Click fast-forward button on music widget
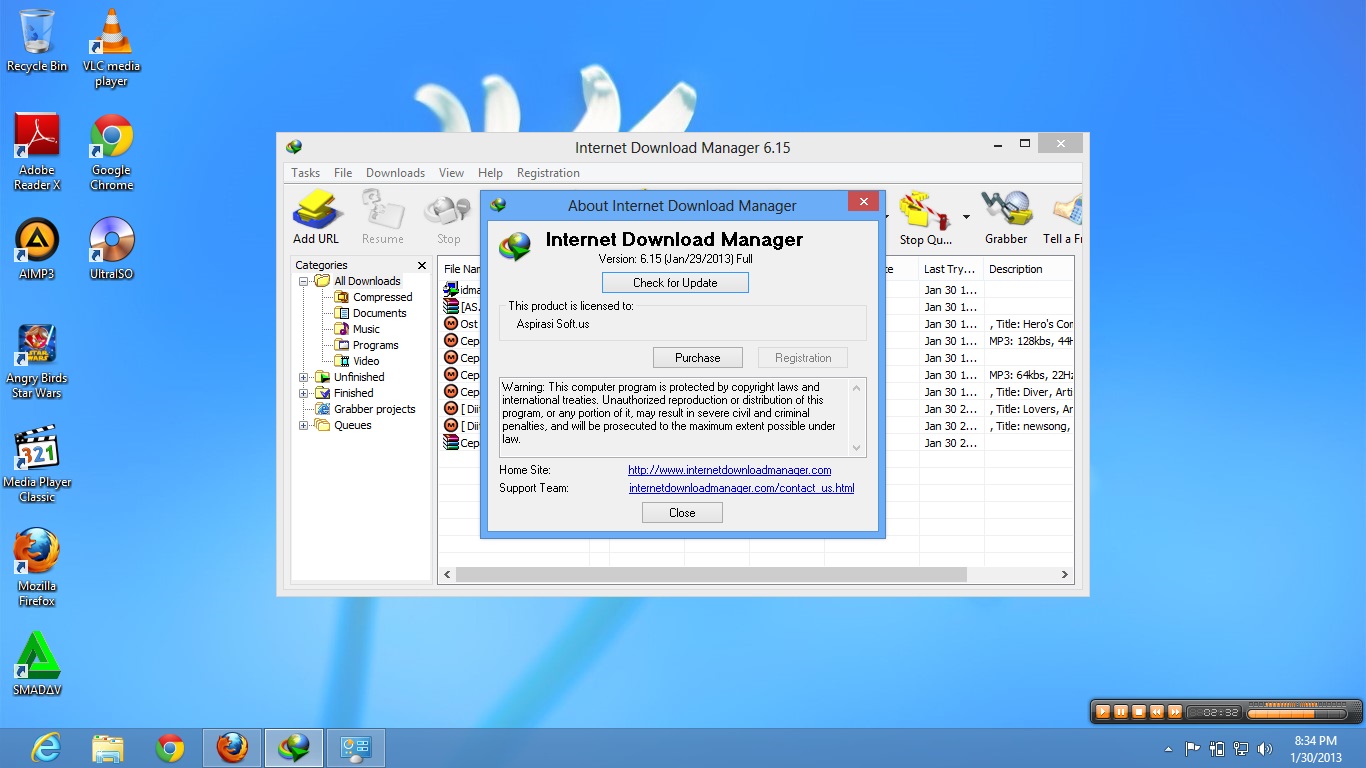Image resolution: width=1366 pixels, height=768 pixels. [1175, 712]
